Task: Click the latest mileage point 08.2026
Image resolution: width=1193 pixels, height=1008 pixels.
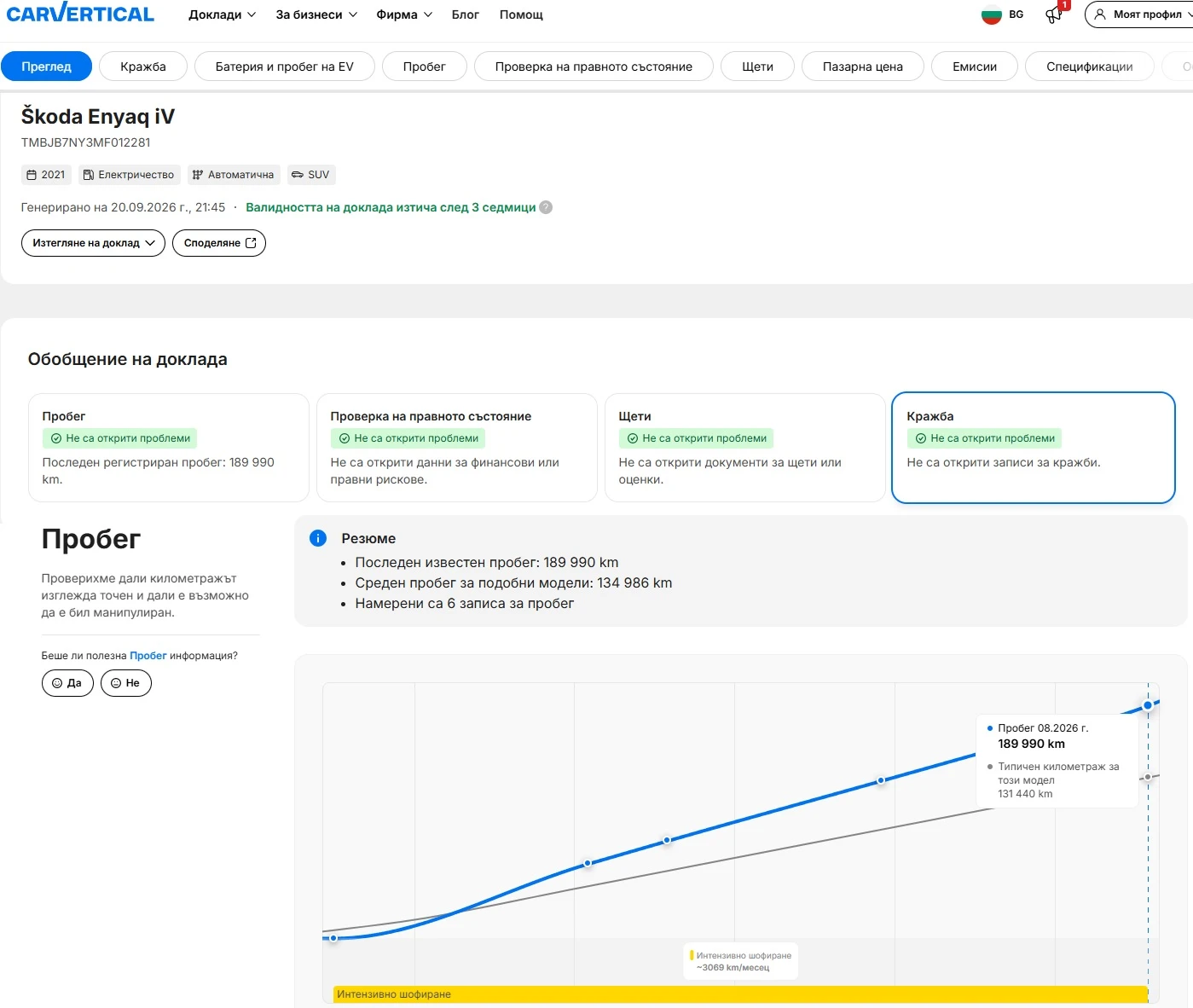Action: [x=1148, y=705]
